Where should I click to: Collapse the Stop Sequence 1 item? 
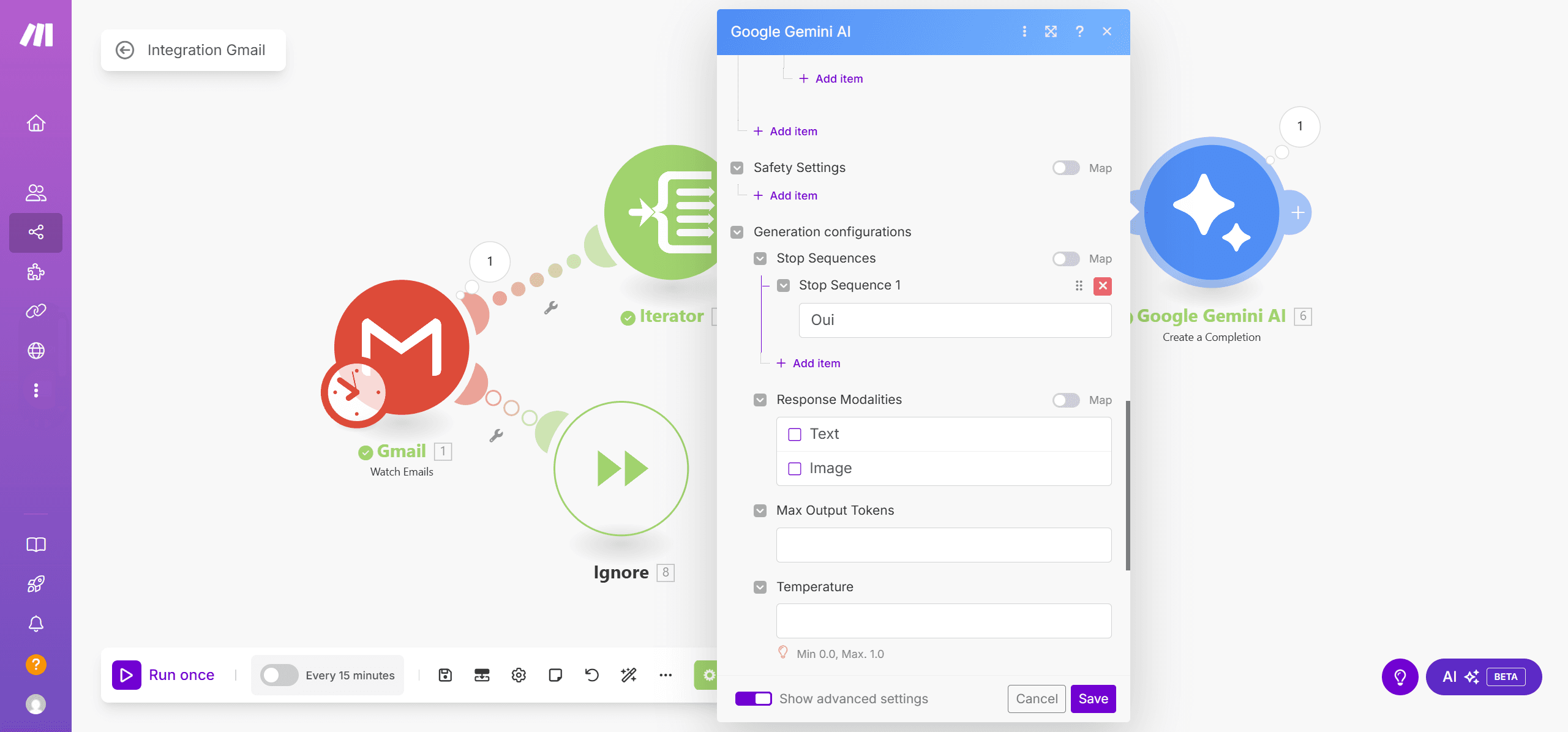pyautogui.click(x=783, y=286)
